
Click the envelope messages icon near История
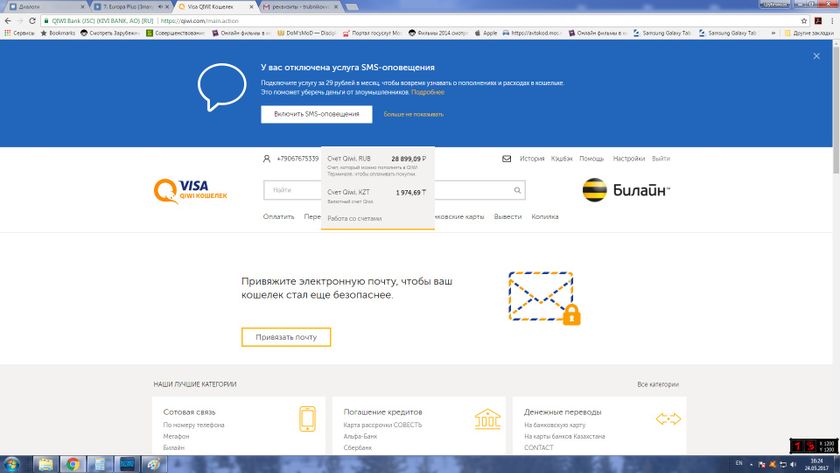coord(507,159)
